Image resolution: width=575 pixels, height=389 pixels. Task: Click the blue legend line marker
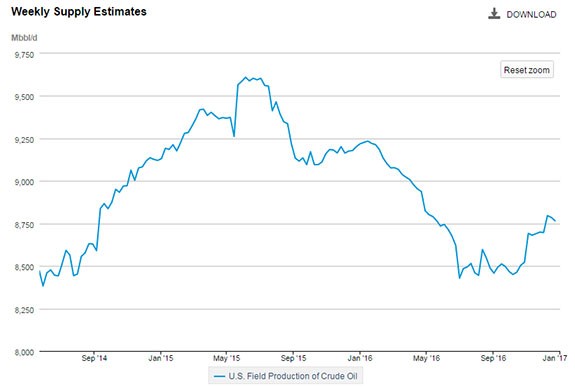[x=219, y=376]
